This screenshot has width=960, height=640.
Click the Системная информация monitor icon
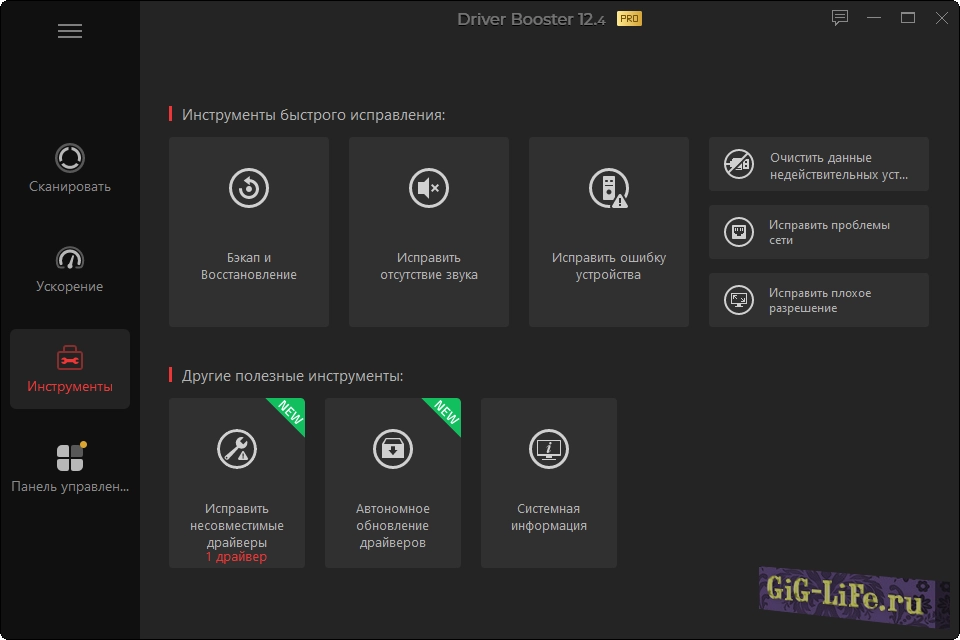pos(549,449)
